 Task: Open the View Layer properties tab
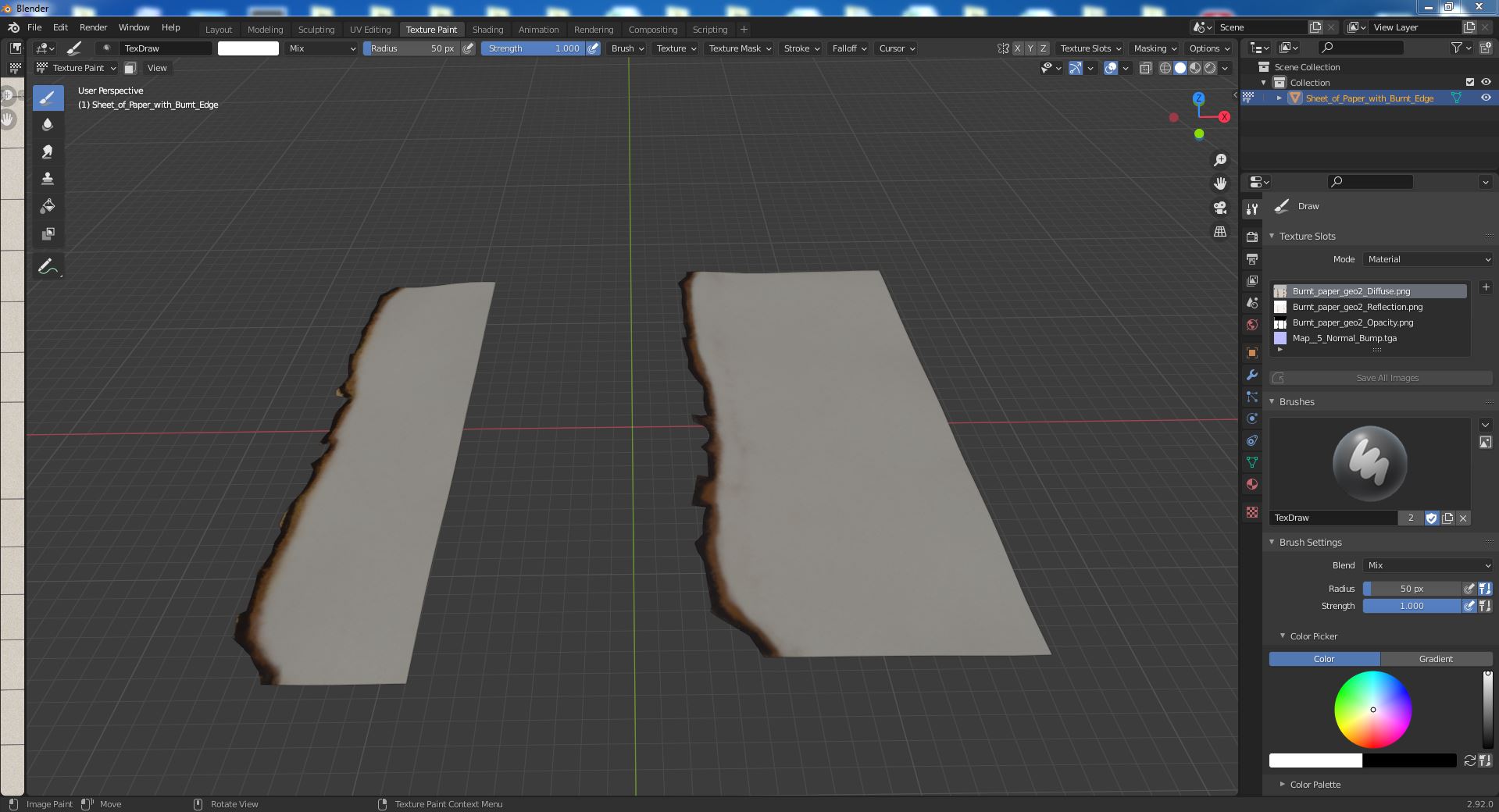1252,280
